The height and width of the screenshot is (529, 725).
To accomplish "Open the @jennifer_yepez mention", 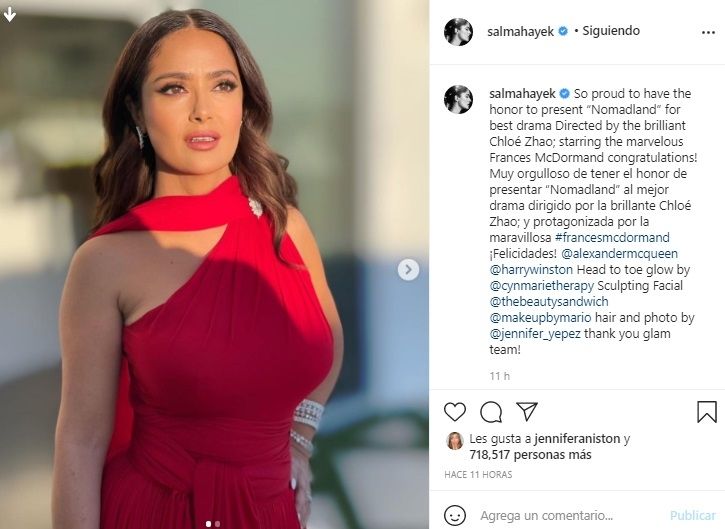I will pyautogui.click(x=535, y=334).
